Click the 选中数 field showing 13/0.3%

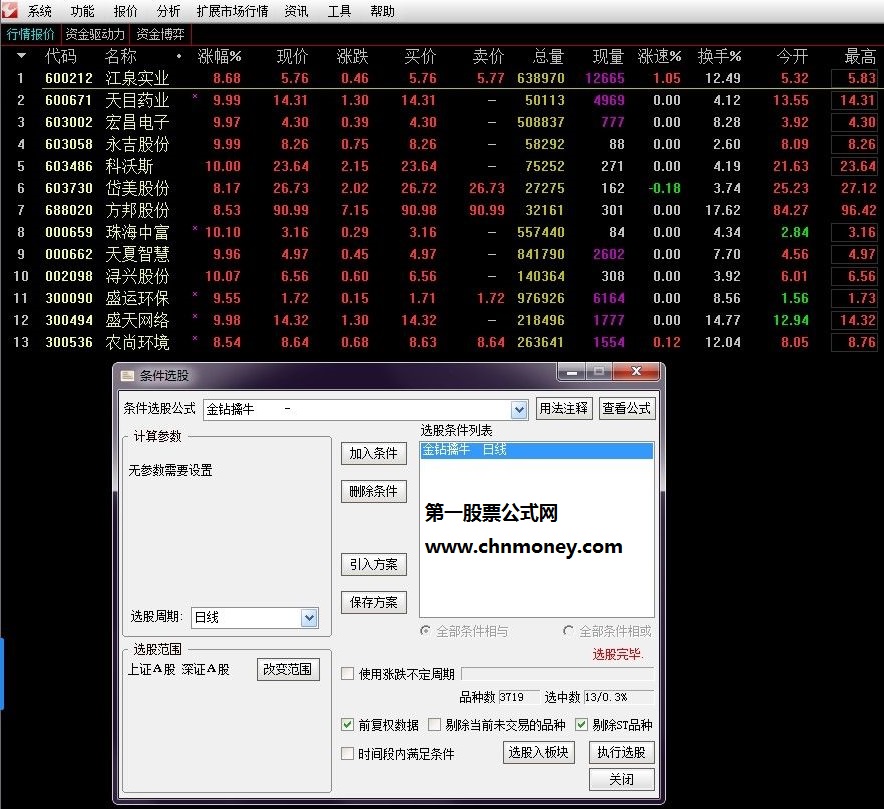tap(619, 697)
